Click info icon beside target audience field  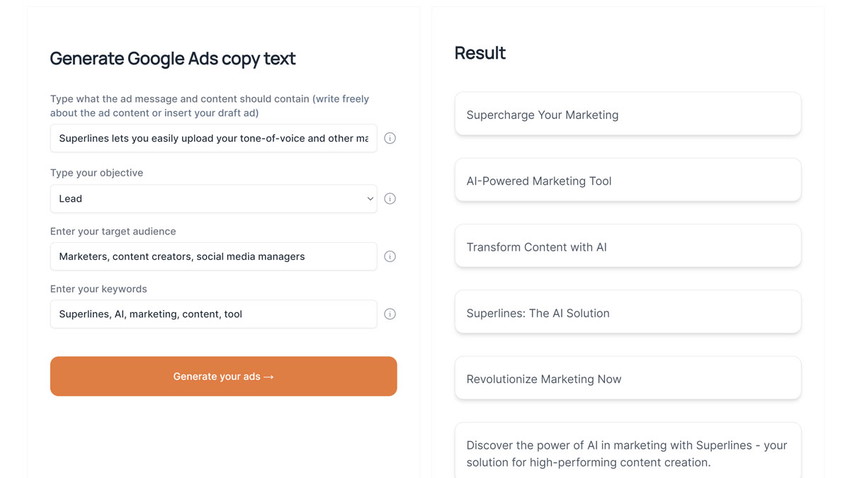(x=390, y=256)
